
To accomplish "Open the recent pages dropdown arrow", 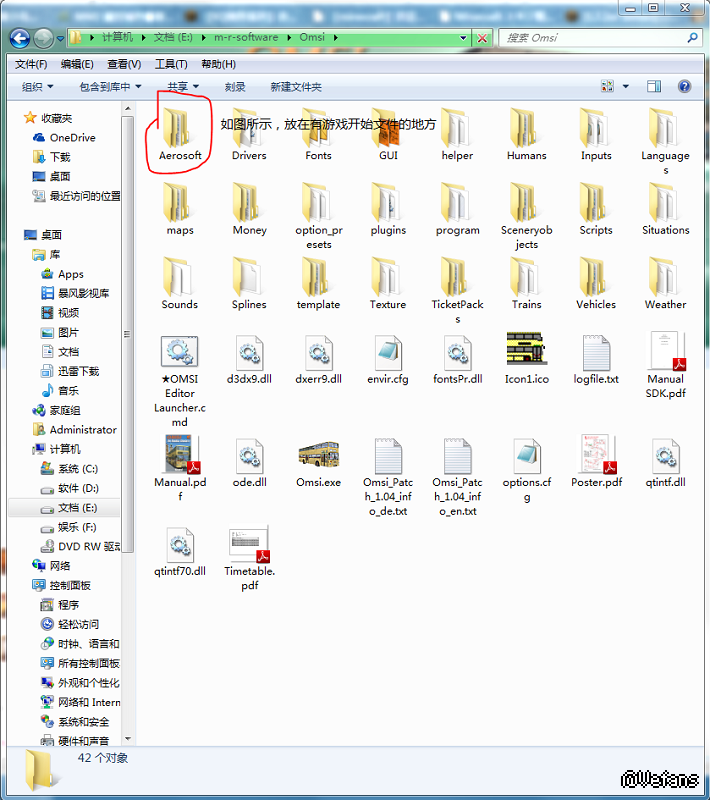I will (60, 38).
